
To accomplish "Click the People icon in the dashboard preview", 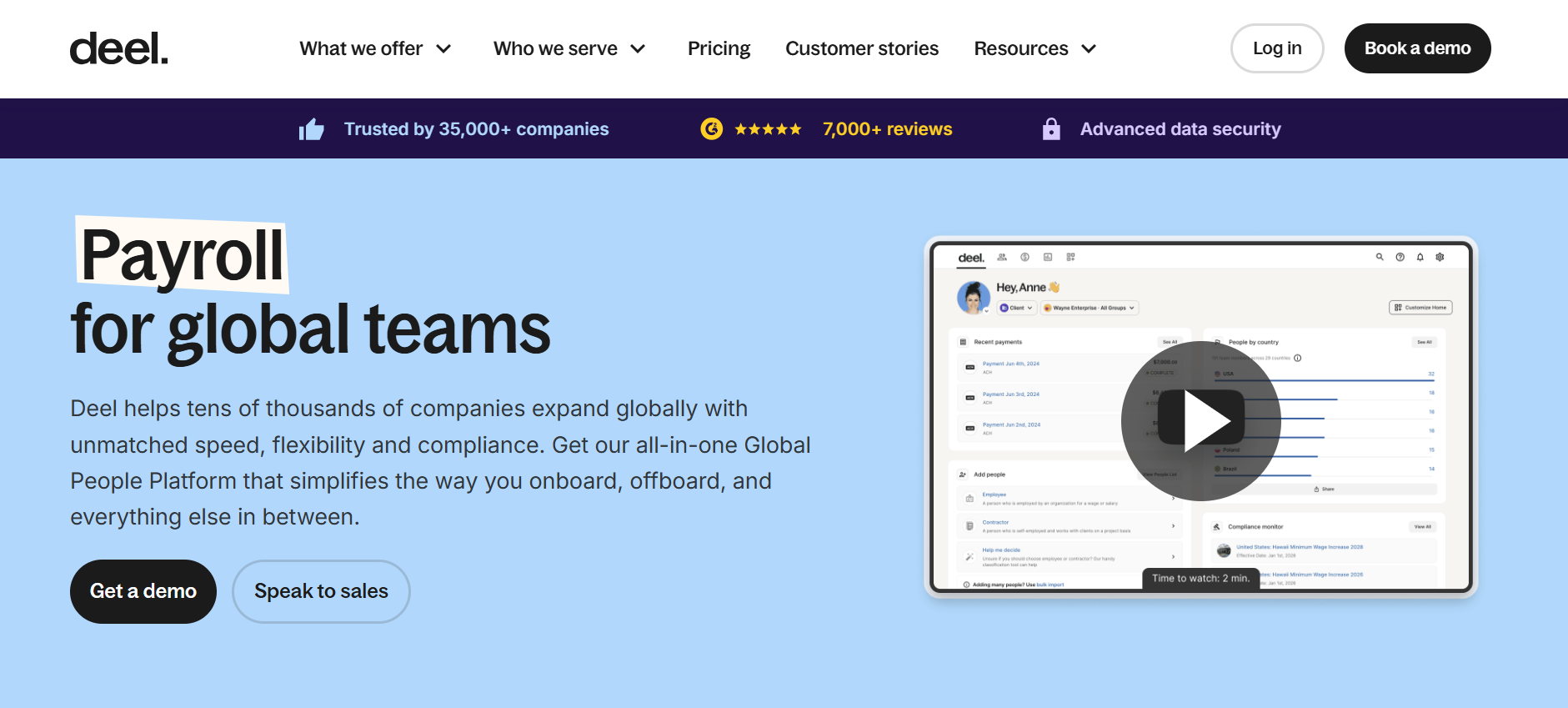I will pos(1002,257).
